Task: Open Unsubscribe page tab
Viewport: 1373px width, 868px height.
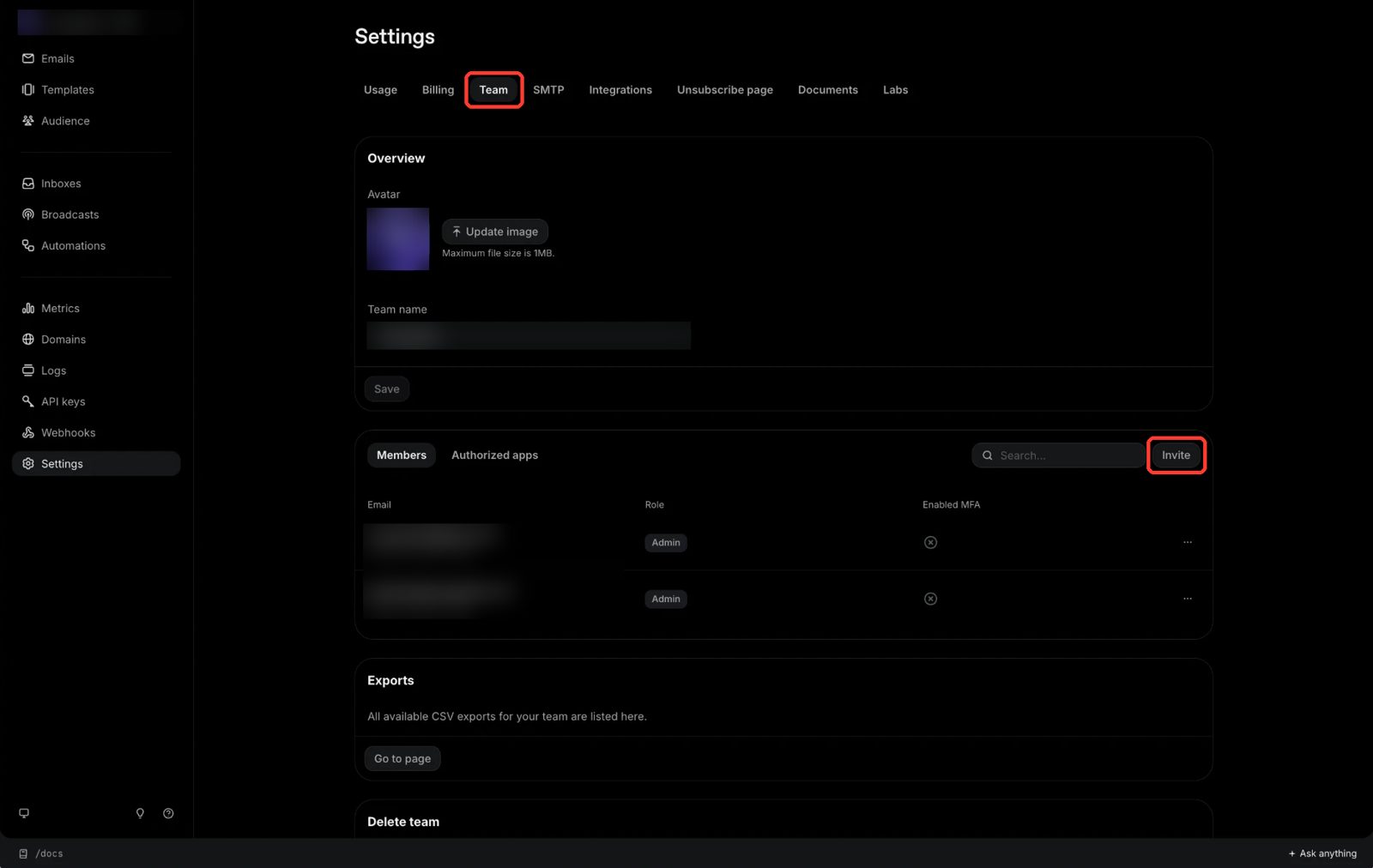Action: pos(725,90)
